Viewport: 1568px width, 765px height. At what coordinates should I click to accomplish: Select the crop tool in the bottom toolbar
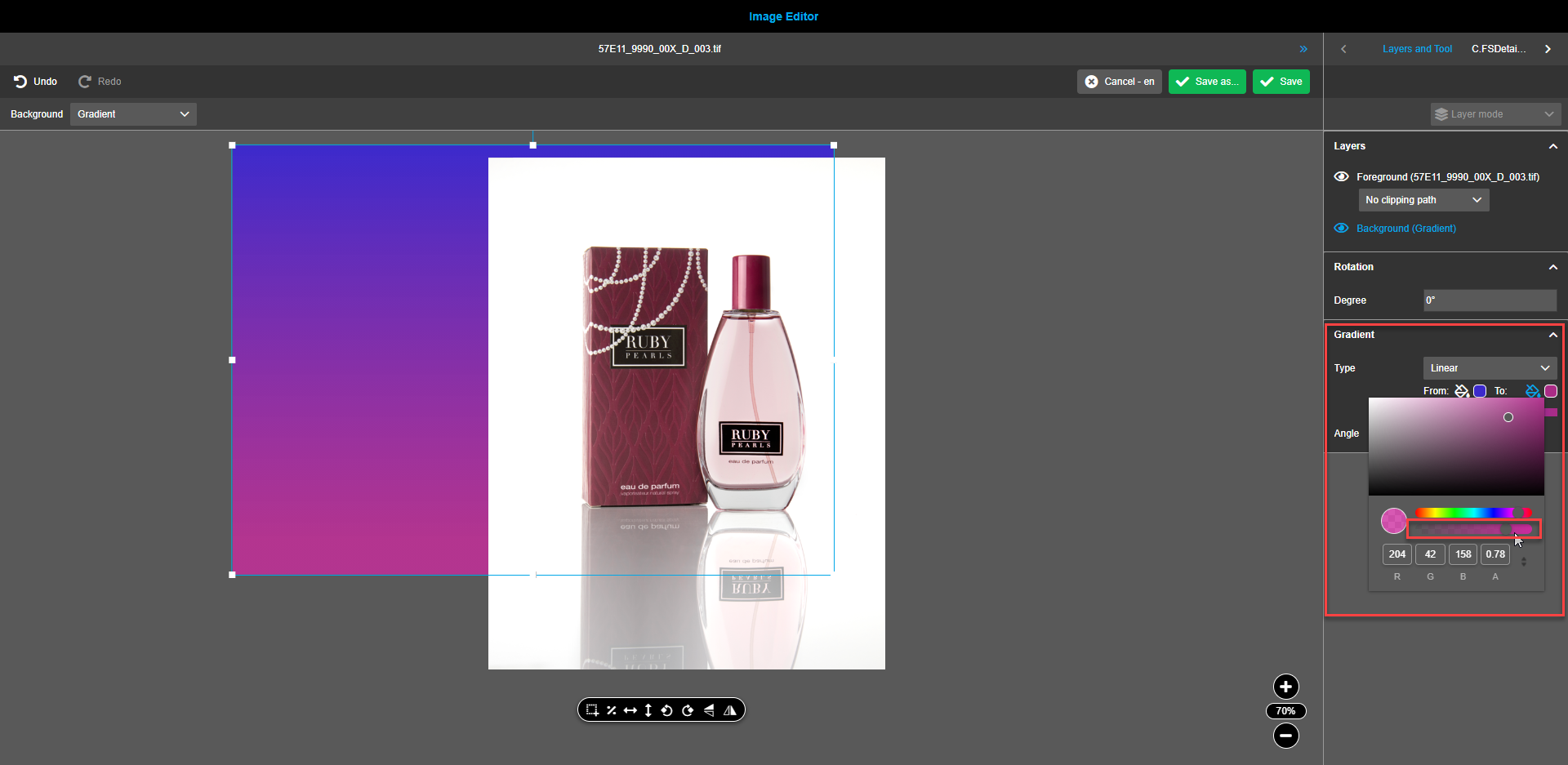coord(592,709)
